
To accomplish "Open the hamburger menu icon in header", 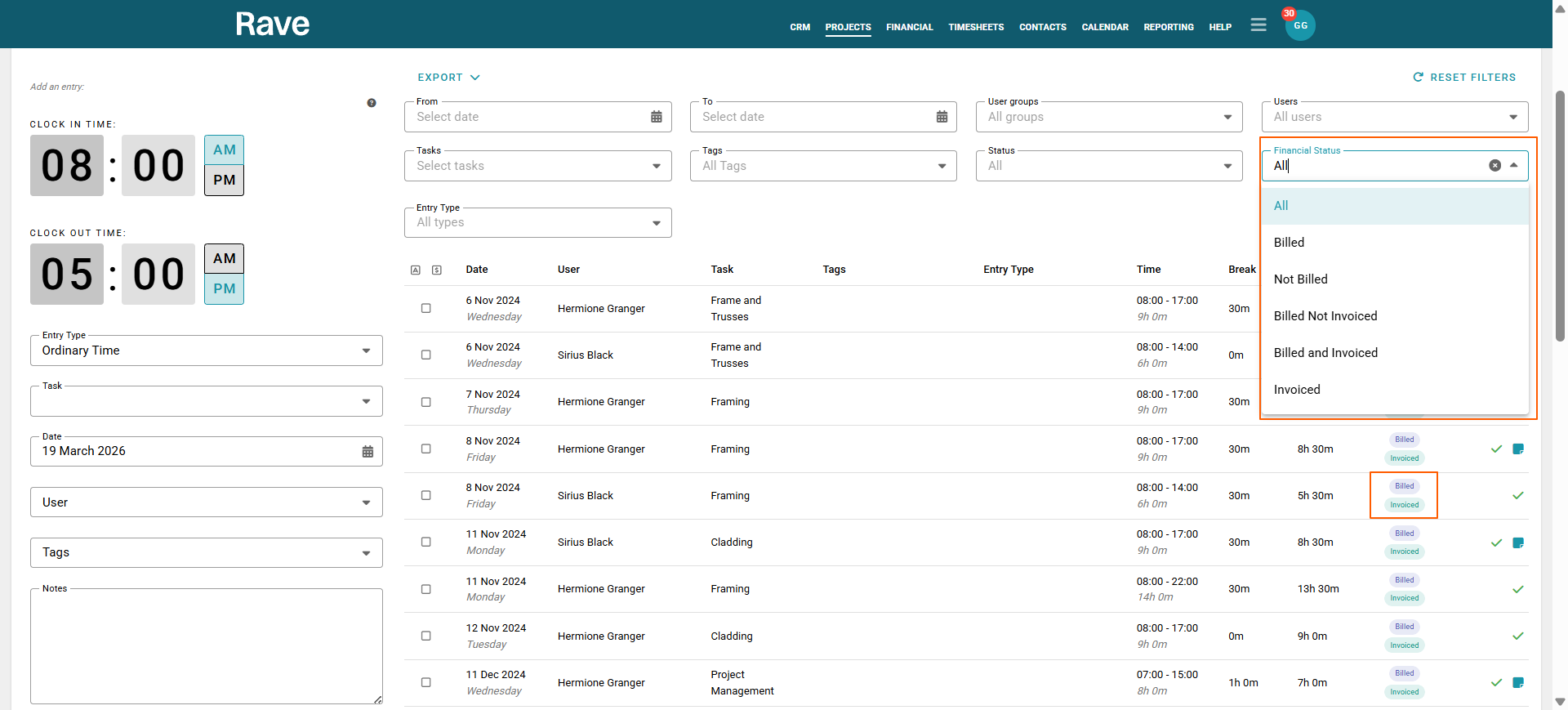I will [x=1258, y=25].
